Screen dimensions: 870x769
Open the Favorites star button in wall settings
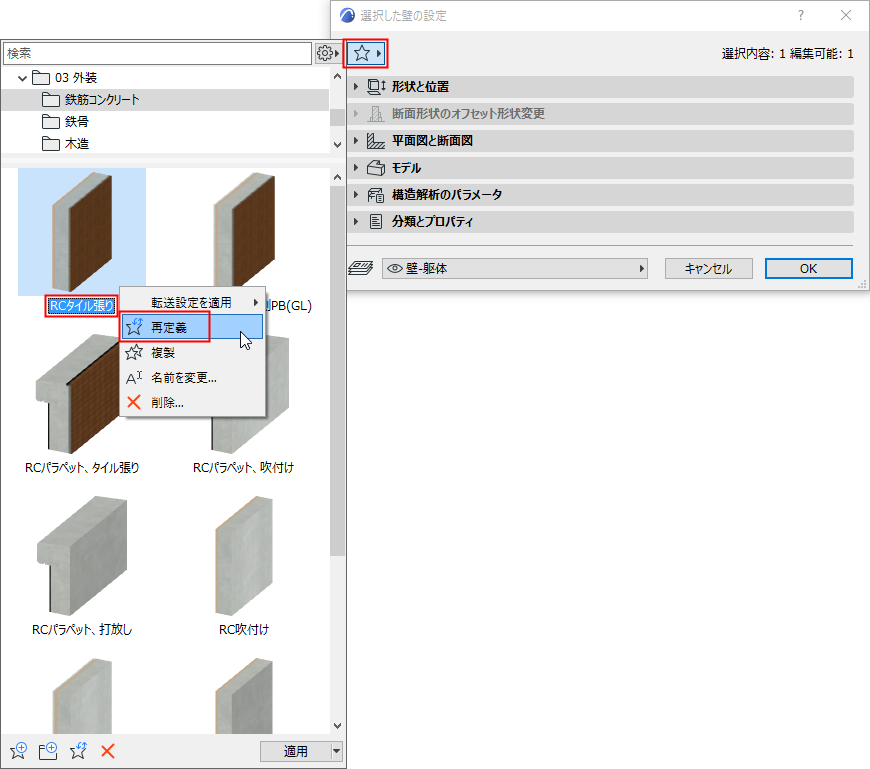click(x=366, y=54)
